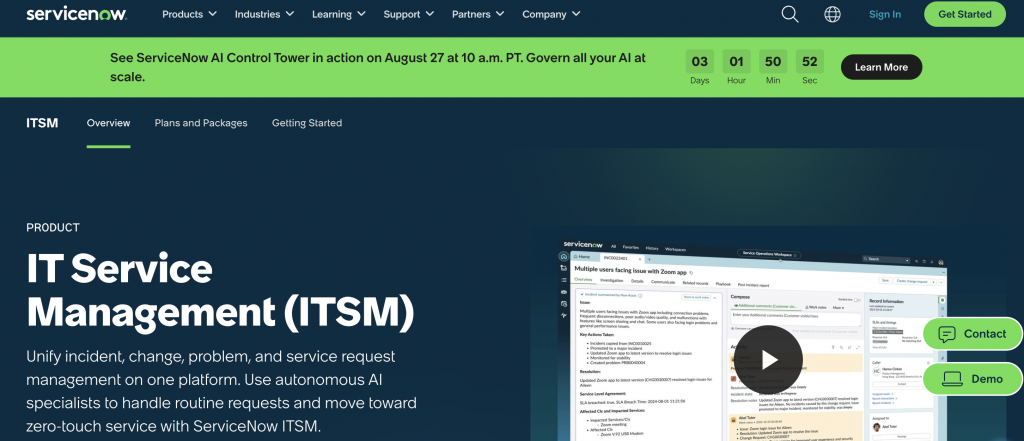Open the Support dropdown
This screenshot has width=1024, height=441.
(409, 14)
